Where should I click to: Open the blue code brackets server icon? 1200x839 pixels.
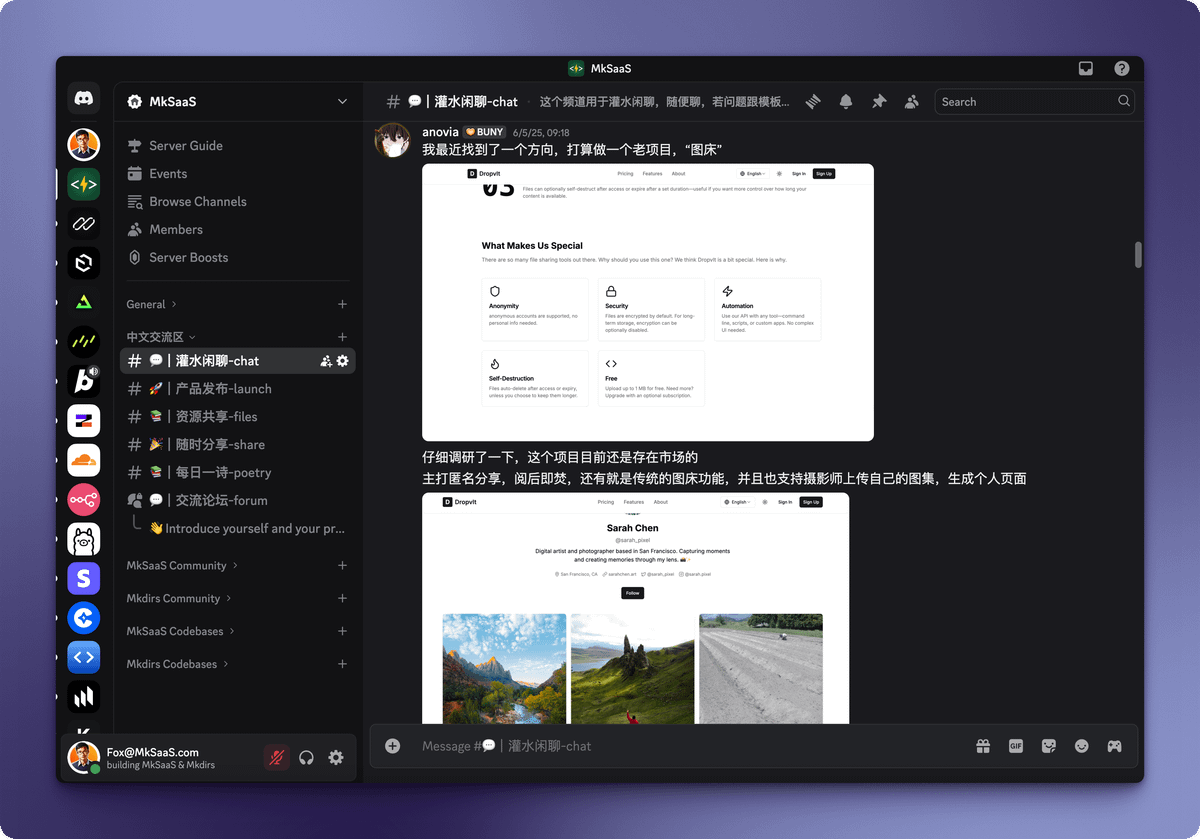point(84,657)
